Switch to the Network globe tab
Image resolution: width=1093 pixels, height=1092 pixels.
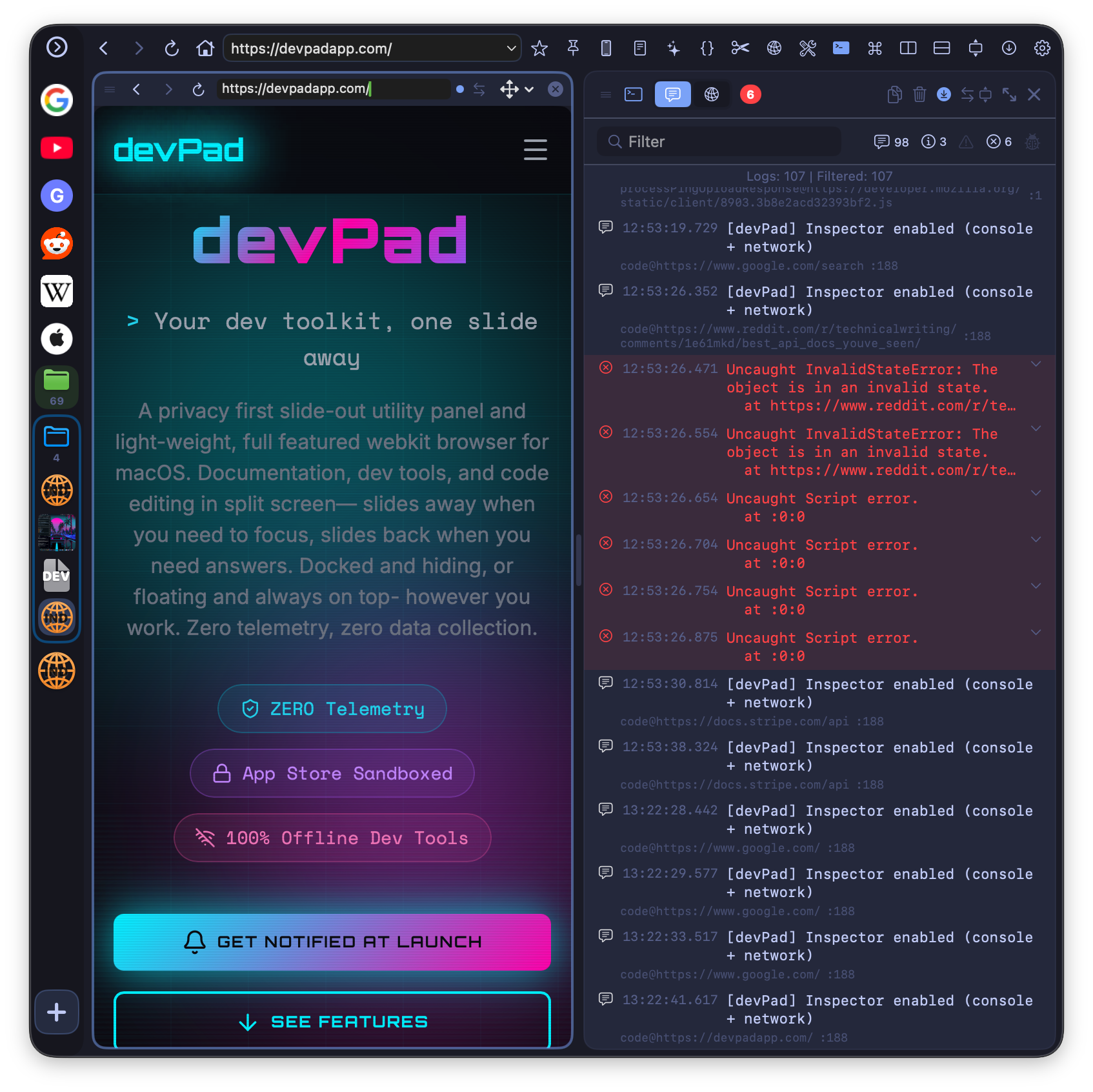click(x=712, y=94)
